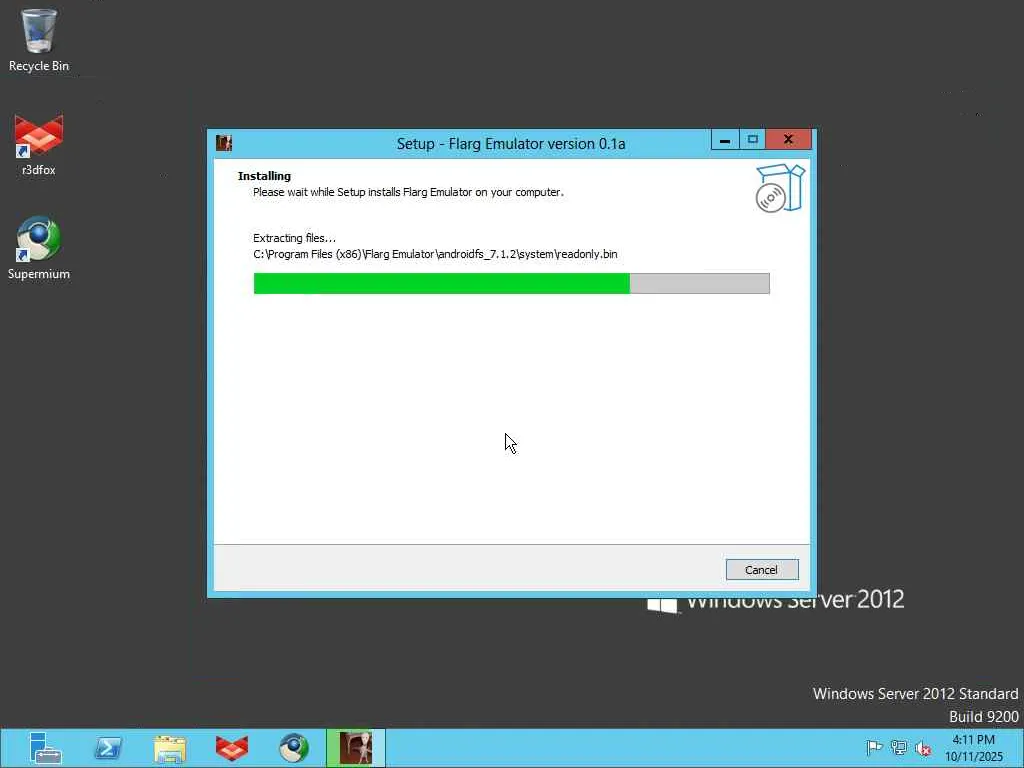The width and height of the screenshot is (1024, 768).
Task: Open Action Center flag tray icon
Action: tap(874, 748)
